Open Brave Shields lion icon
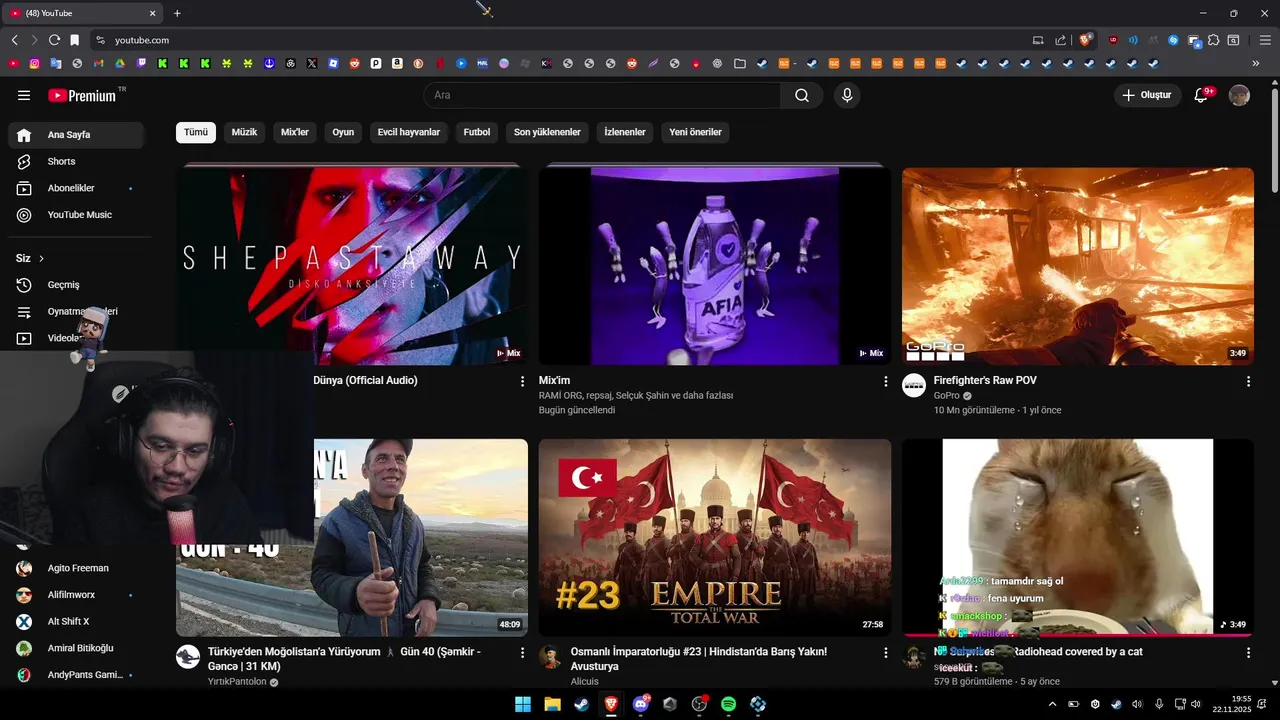Image resolution: width=1280 pixels, height=720 pixels. tap(1085, 40)
